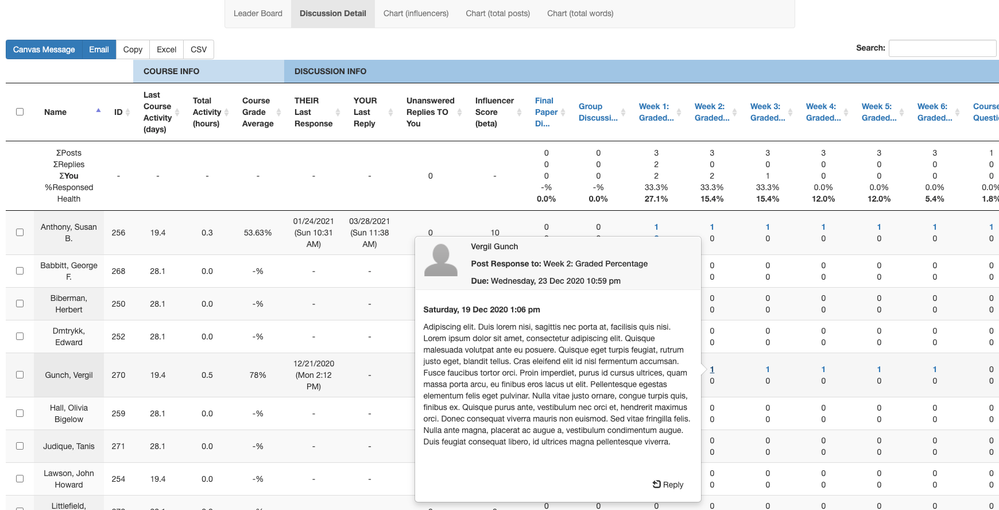This screenshot has height=510, width=999.
Task: Tick the checkbox for Judique, Tanis
Action: point(20,446)
